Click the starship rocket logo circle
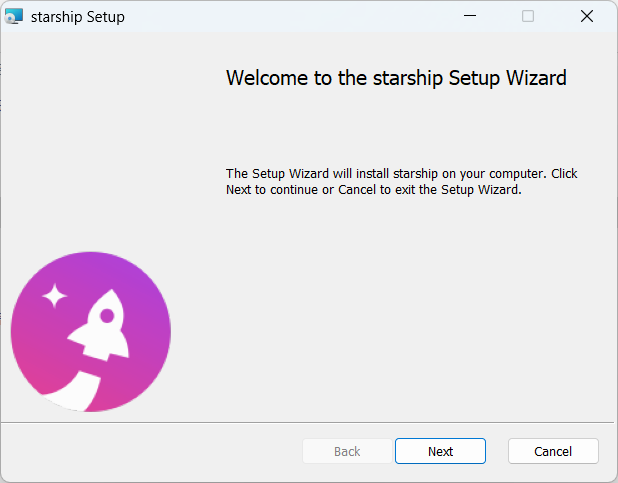Viewport: 618px width, 483px height. tap(91, 332)
